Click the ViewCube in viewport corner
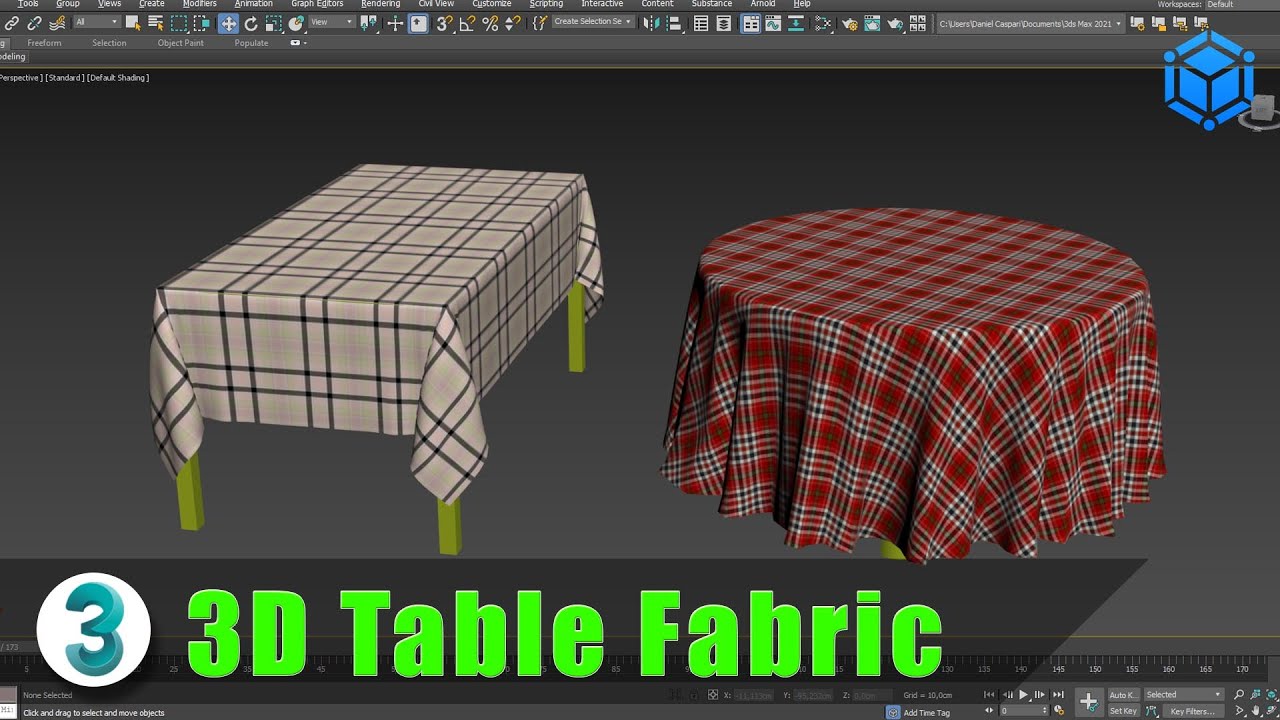The image size is (1280, 720). click(1262, 110)
